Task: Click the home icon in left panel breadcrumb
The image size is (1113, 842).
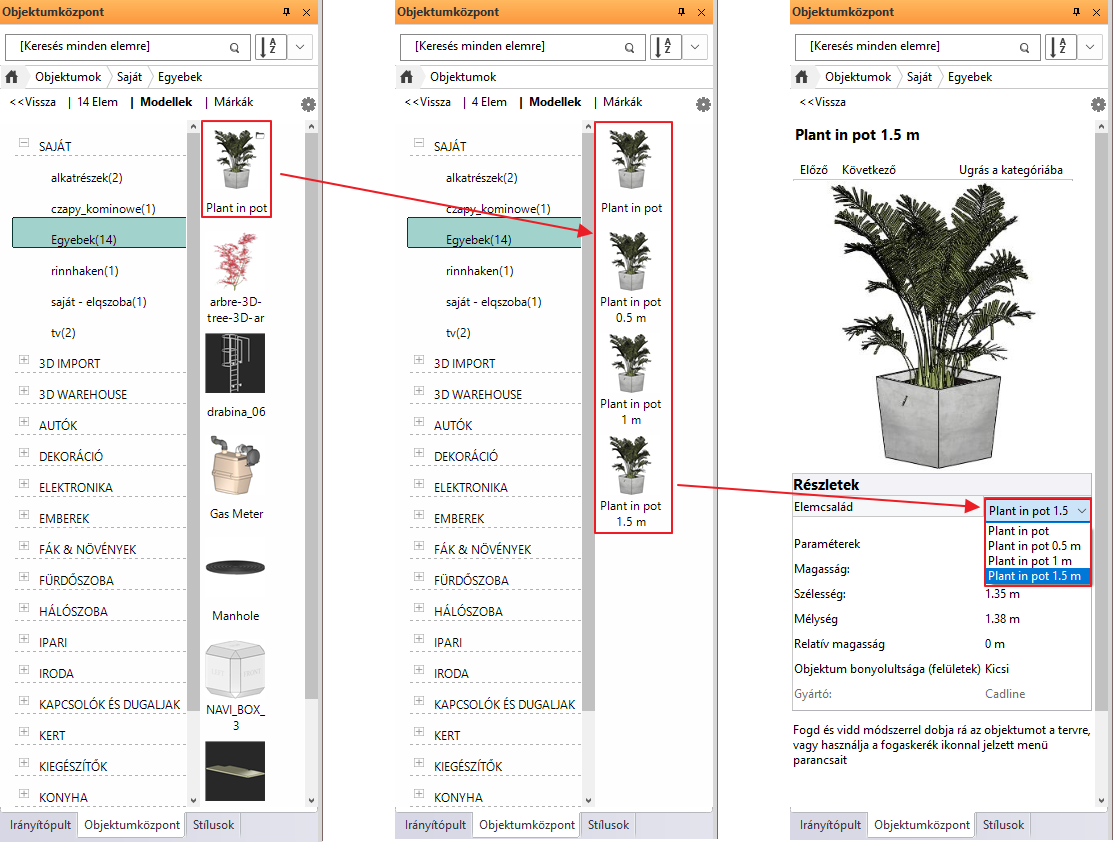Action: 13,77
